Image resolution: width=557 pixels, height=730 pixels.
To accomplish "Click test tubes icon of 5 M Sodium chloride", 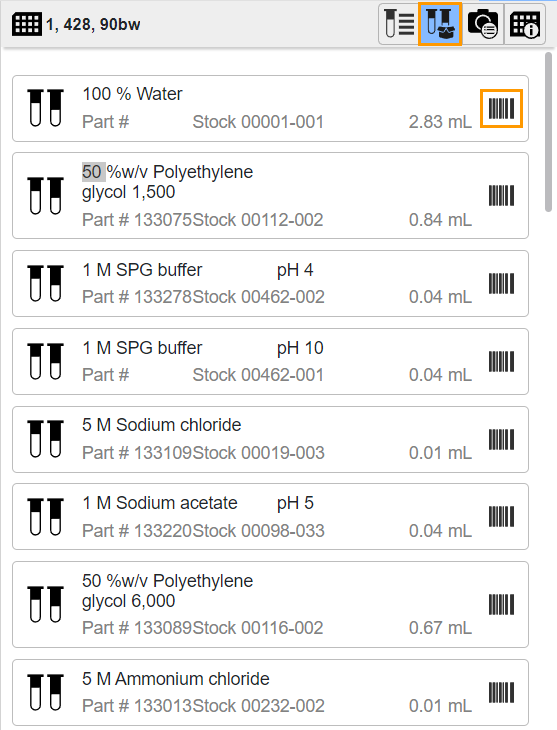I will (45, 439).
